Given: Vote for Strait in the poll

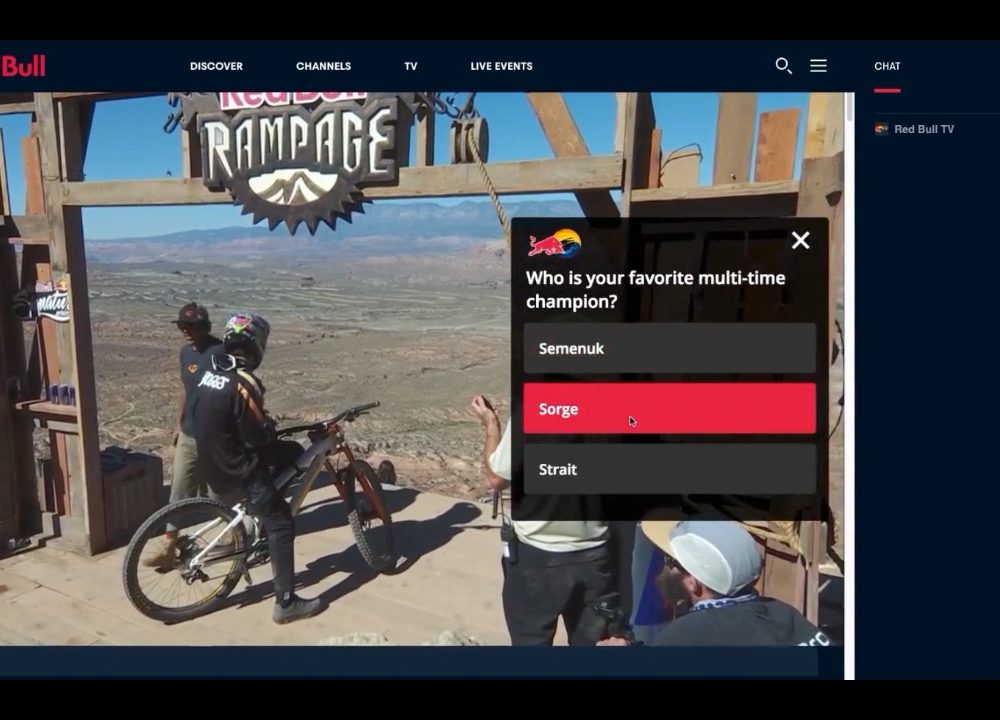Looking at the screenshot, I should [670, 469].
